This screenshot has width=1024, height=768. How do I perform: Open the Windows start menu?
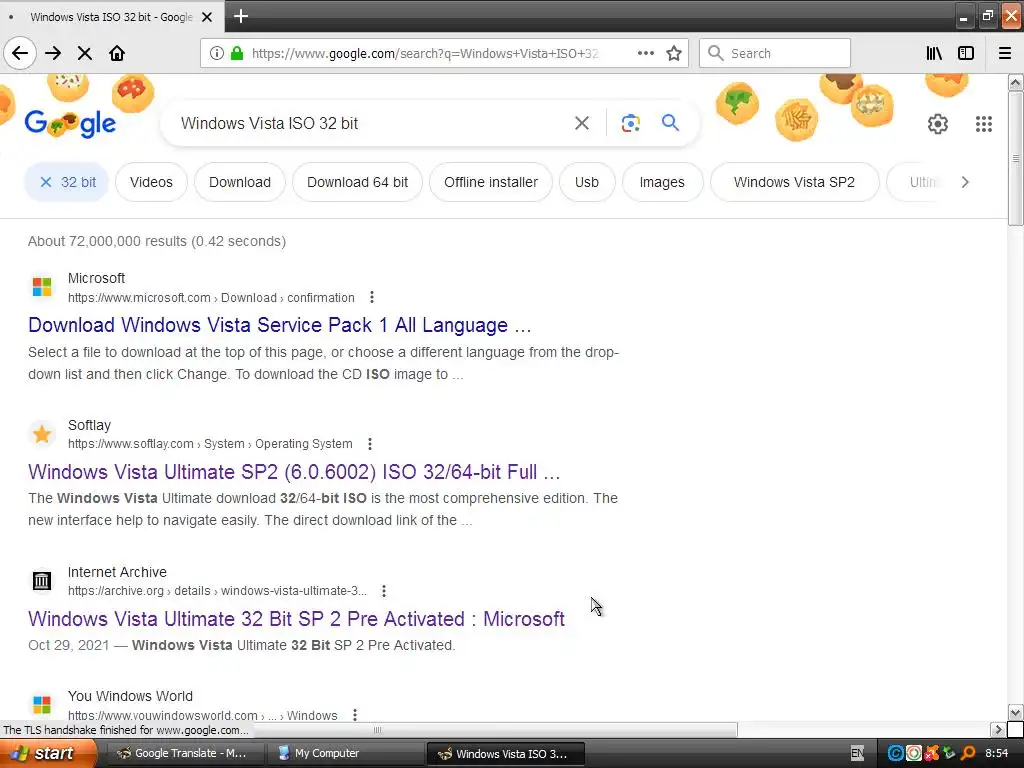[48, 754]
